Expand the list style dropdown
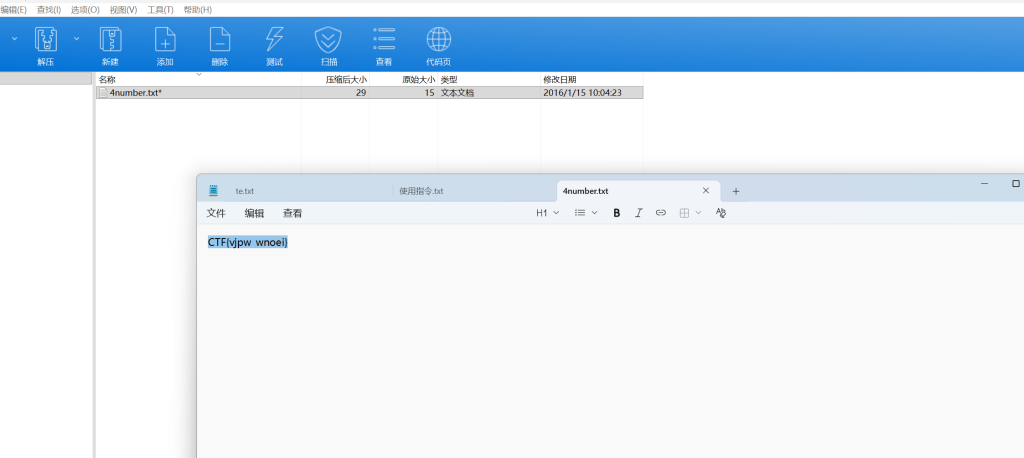 coord(586,213)
